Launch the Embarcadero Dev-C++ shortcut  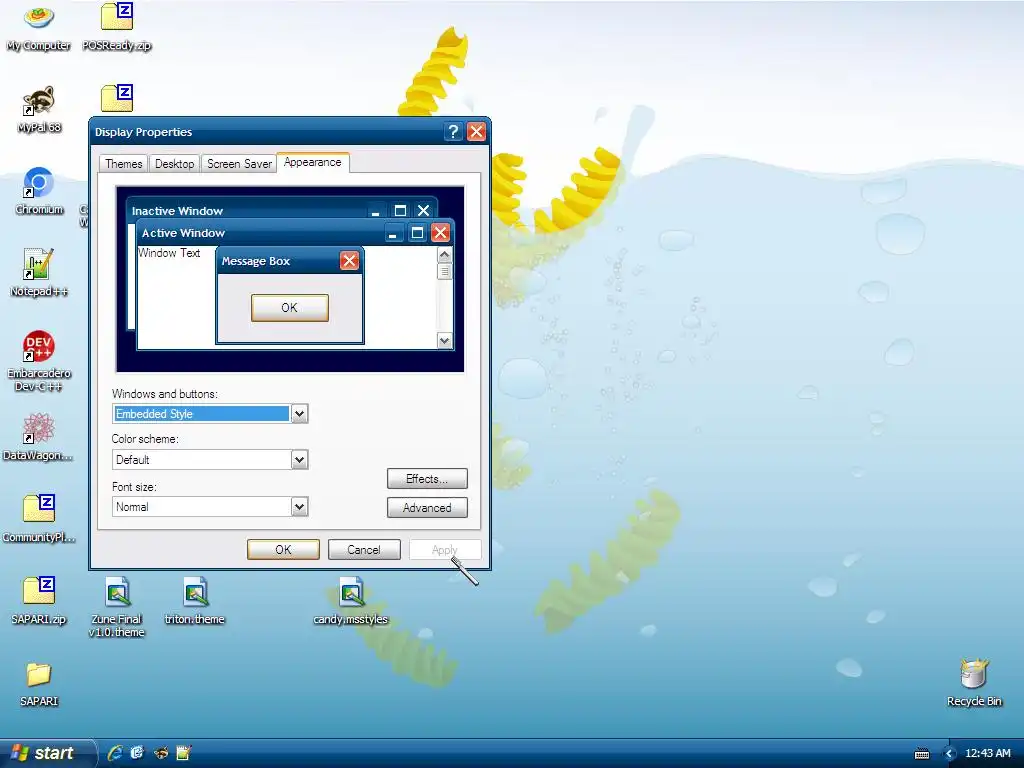click(x=39, y=360)
